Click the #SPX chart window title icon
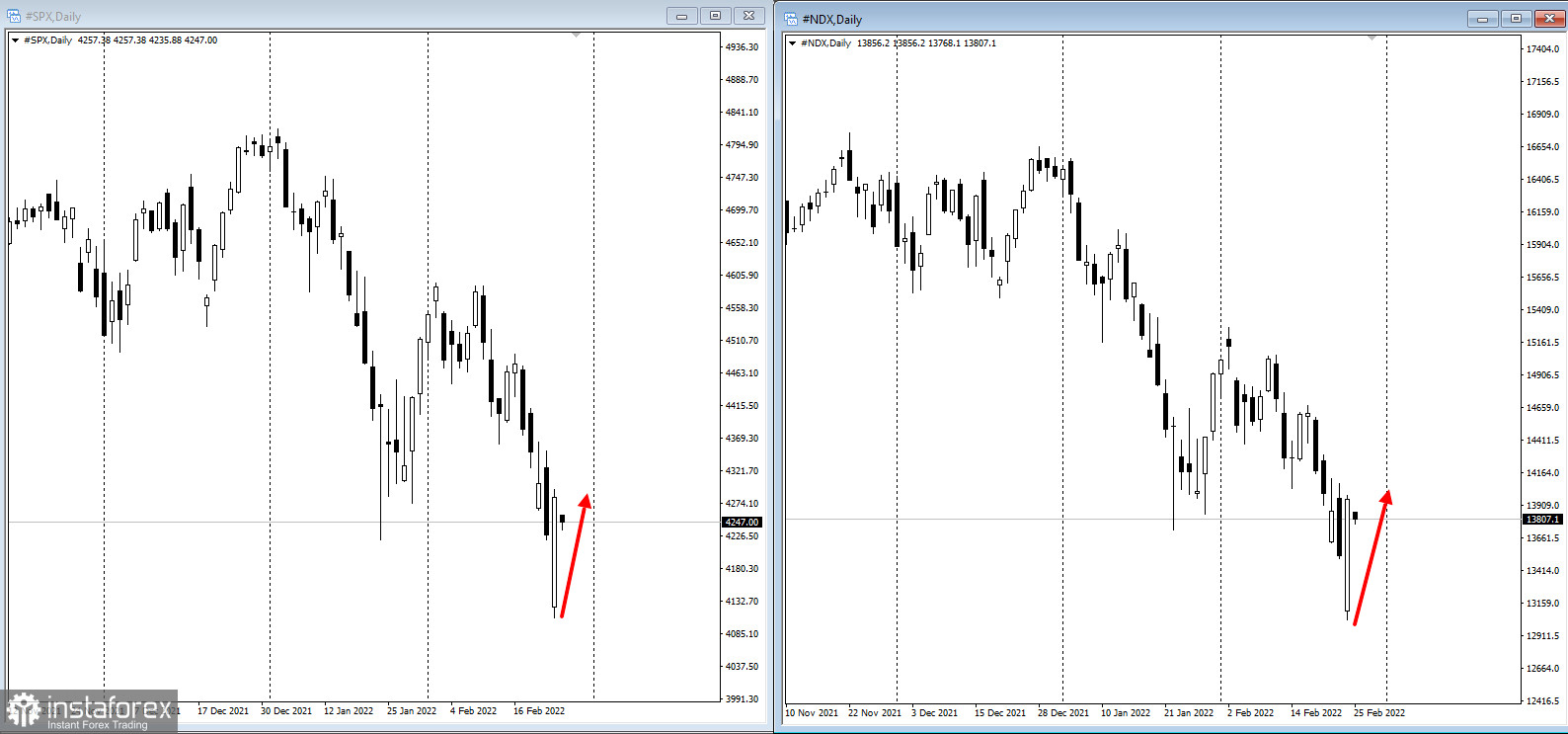1568x734 pixels. [x=14, y=16]
